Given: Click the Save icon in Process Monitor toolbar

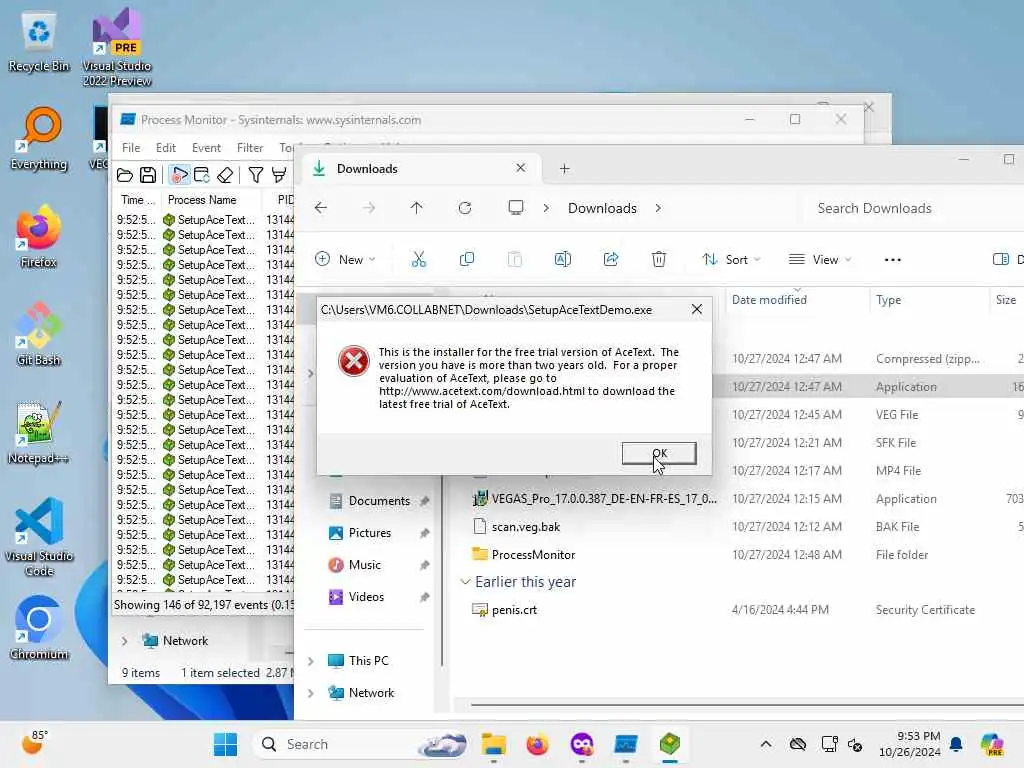Looking at the screenshot, I should click(x=148, y=175).
